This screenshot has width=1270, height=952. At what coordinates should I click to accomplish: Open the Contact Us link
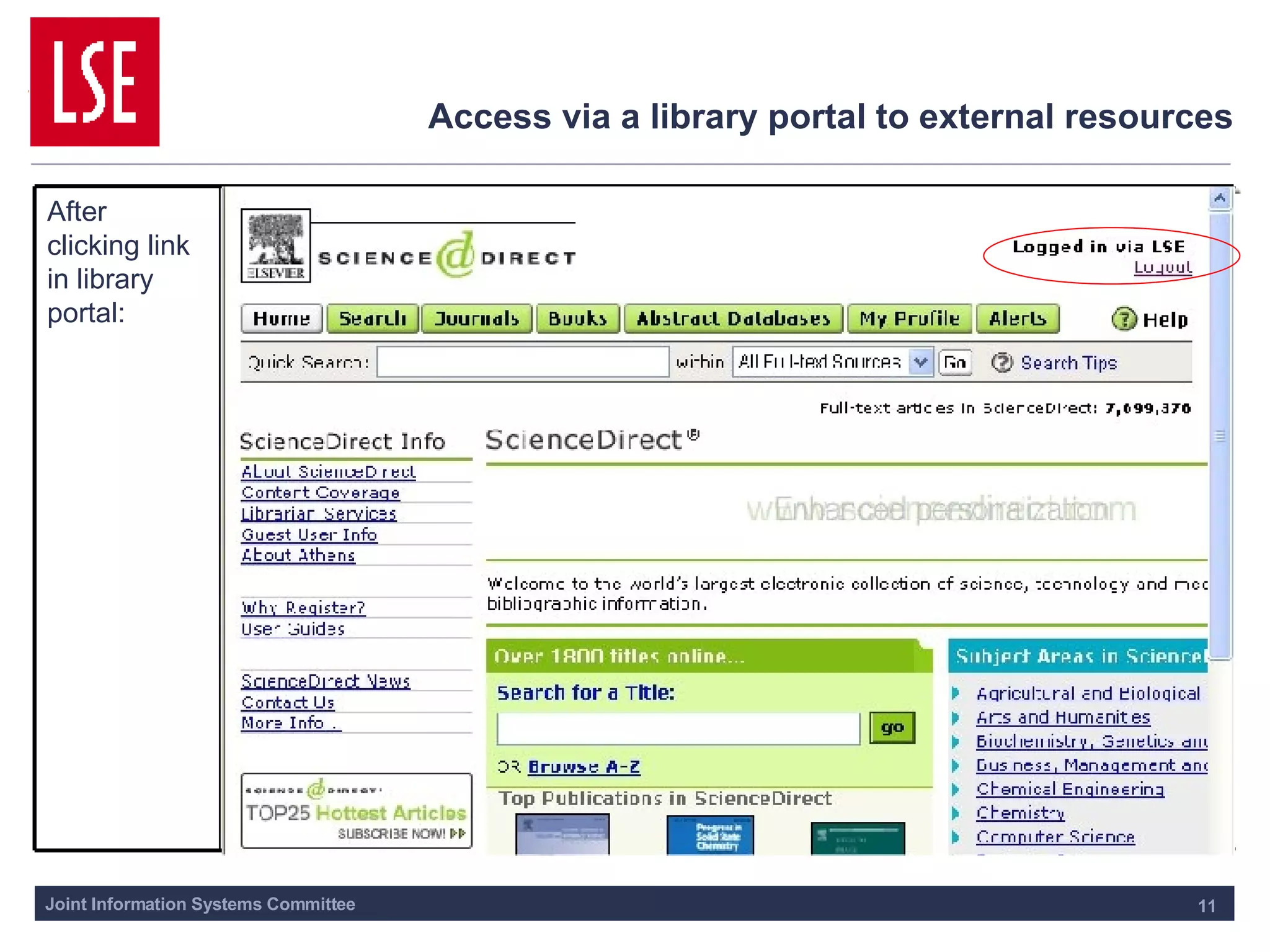[x=288, y=702]
